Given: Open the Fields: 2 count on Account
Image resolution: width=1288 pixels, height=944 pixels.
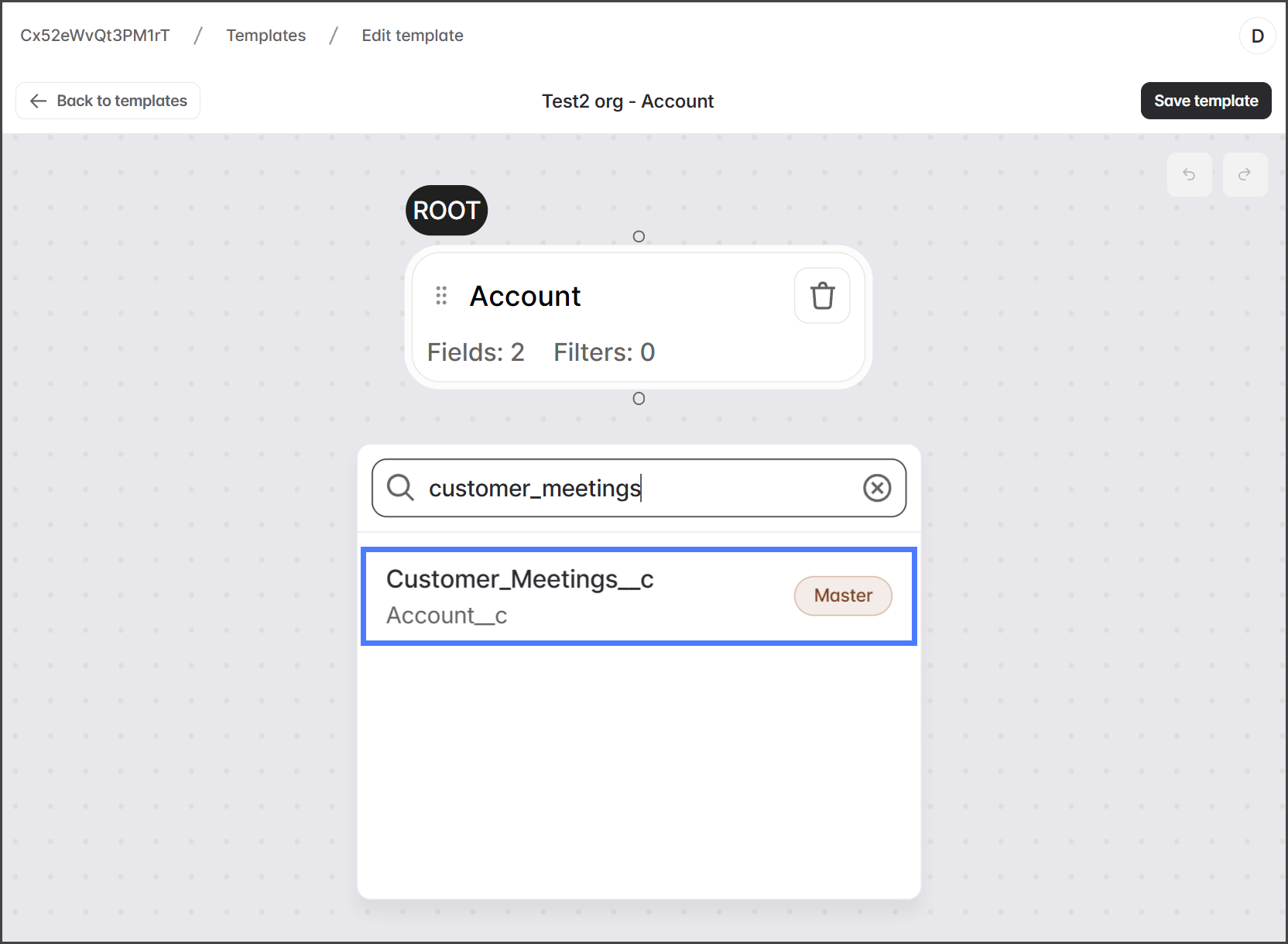Looking at the screenshot, I should [475, 352].
